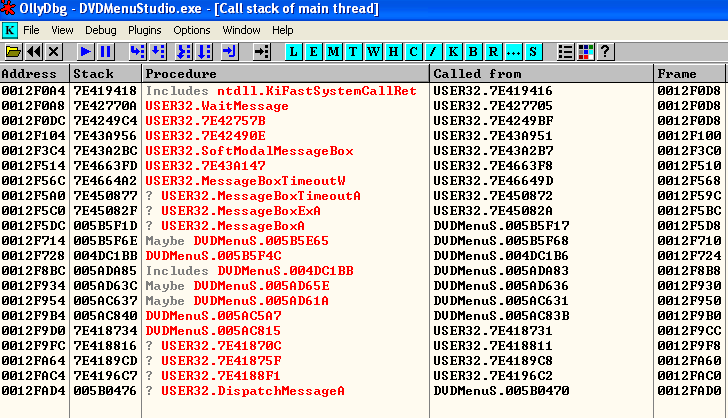
Task: Click stack value 005B5F1D
Action: point(105,226)
